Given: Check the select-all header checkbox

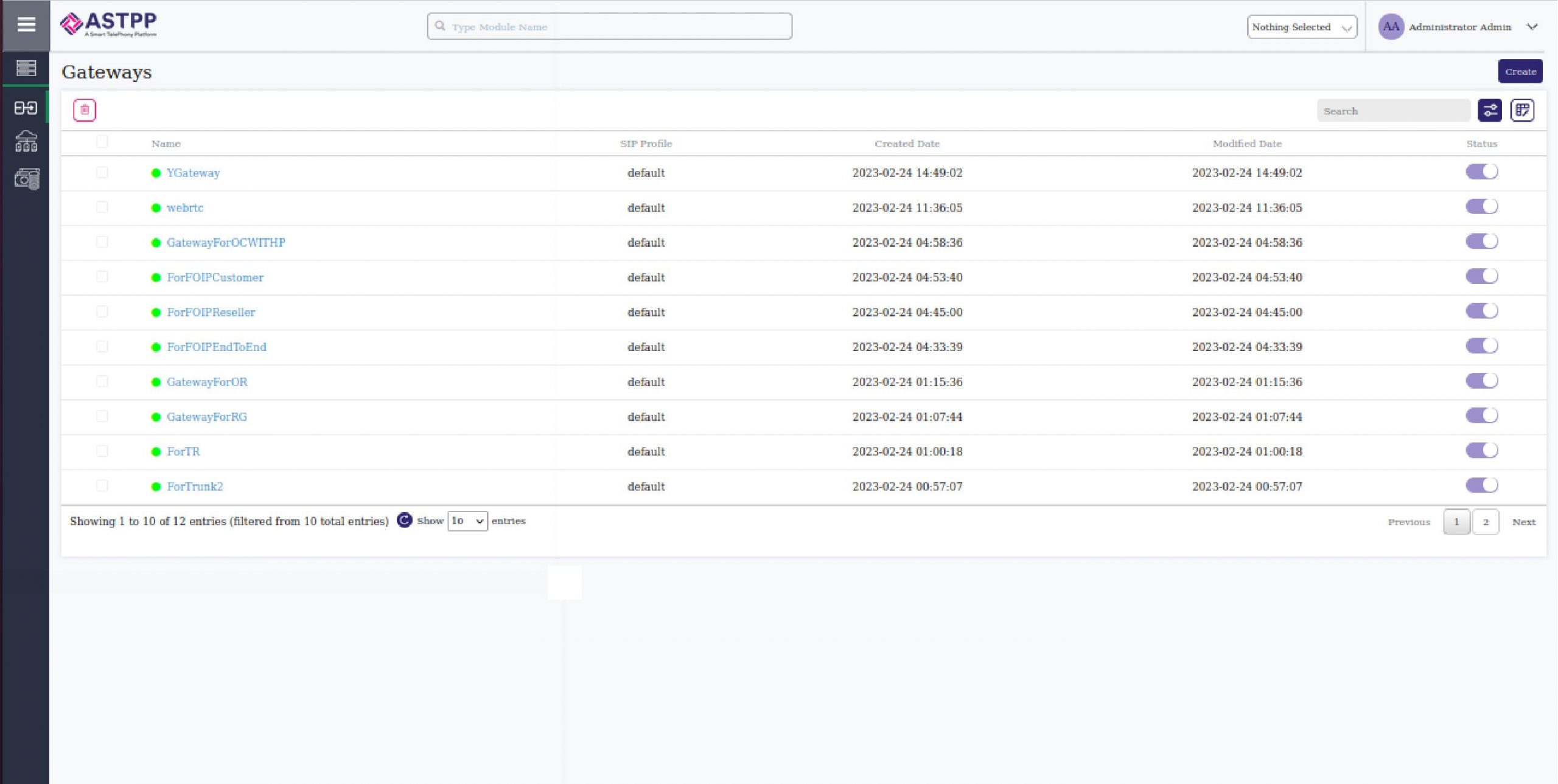Looking at the screenshot, I should (x=102, y=142).
